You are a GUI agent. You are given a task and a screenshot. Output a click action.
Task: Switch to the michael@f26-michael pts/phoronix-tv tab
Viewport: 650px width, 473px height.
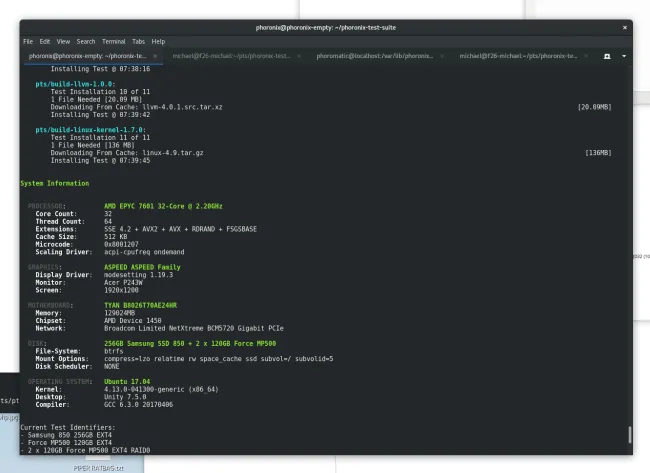pyautogui.click(x=517, y=56)
